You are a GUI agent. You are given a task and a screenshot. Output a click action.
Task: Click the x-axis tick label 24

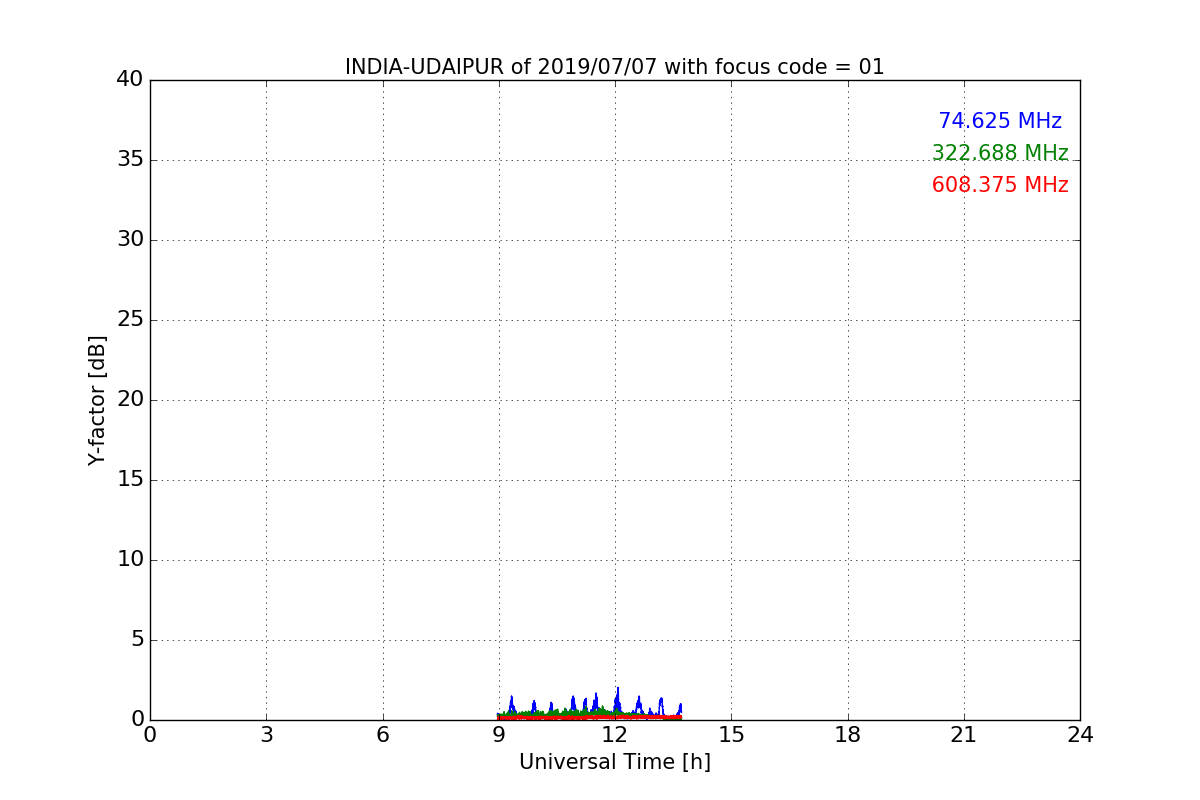click(x=1080, y=735)
